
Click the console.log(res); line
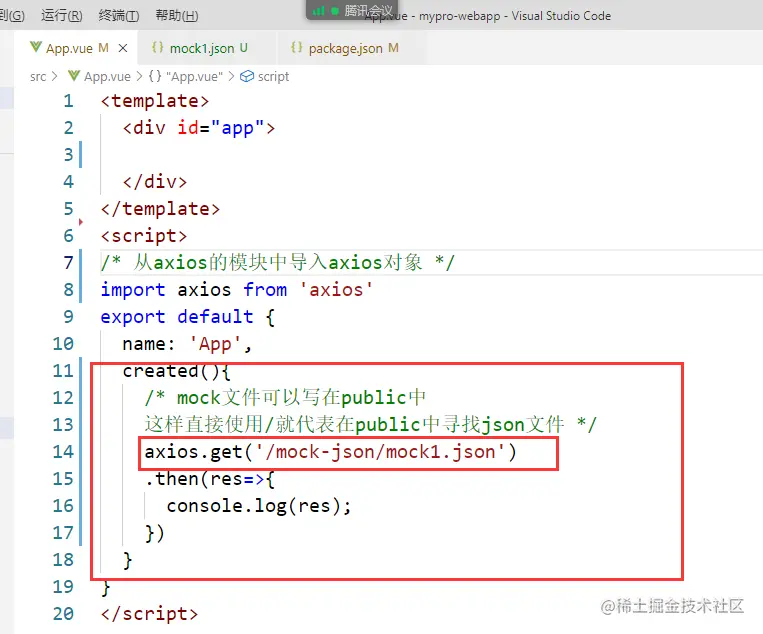tap(258, 506)
